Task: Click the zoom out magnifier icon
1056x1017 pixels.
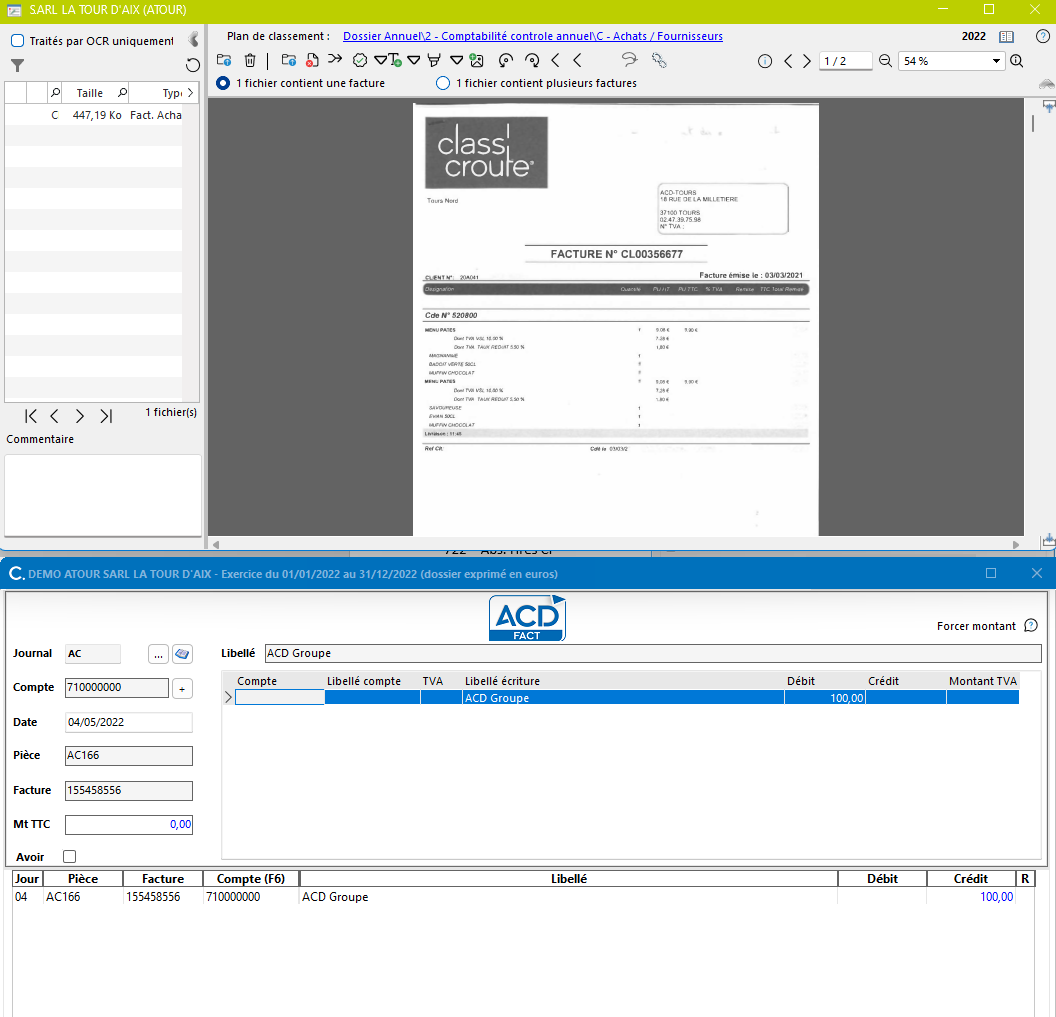Action: click(885, 61)
